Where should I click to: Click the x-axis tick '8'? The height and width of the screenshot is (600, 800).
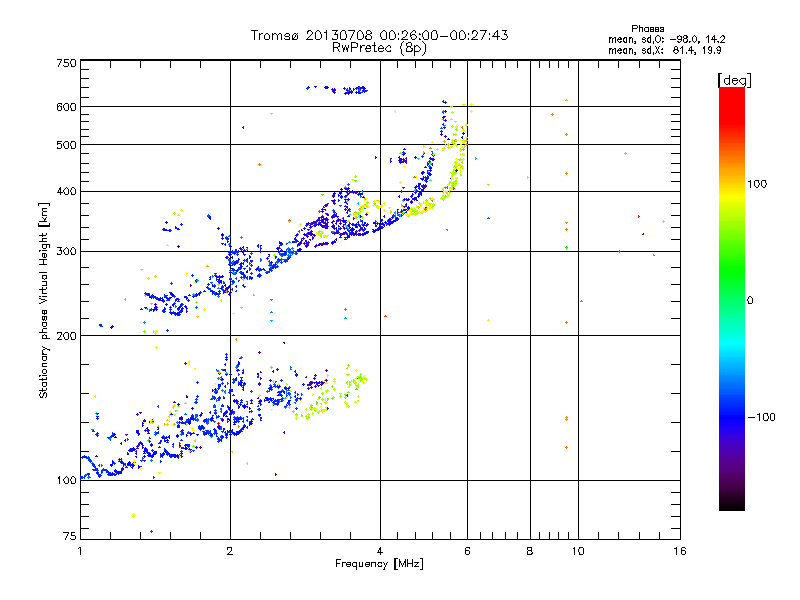pos(530,551)
